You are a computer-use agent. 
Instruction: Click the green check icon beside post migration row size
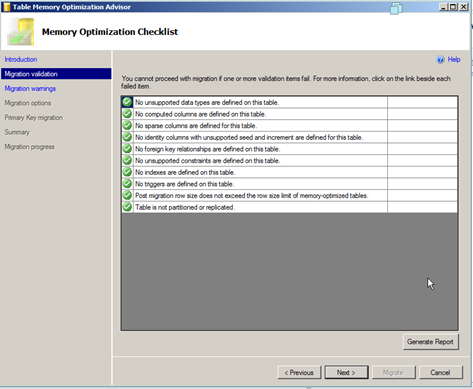click(127, 195)
